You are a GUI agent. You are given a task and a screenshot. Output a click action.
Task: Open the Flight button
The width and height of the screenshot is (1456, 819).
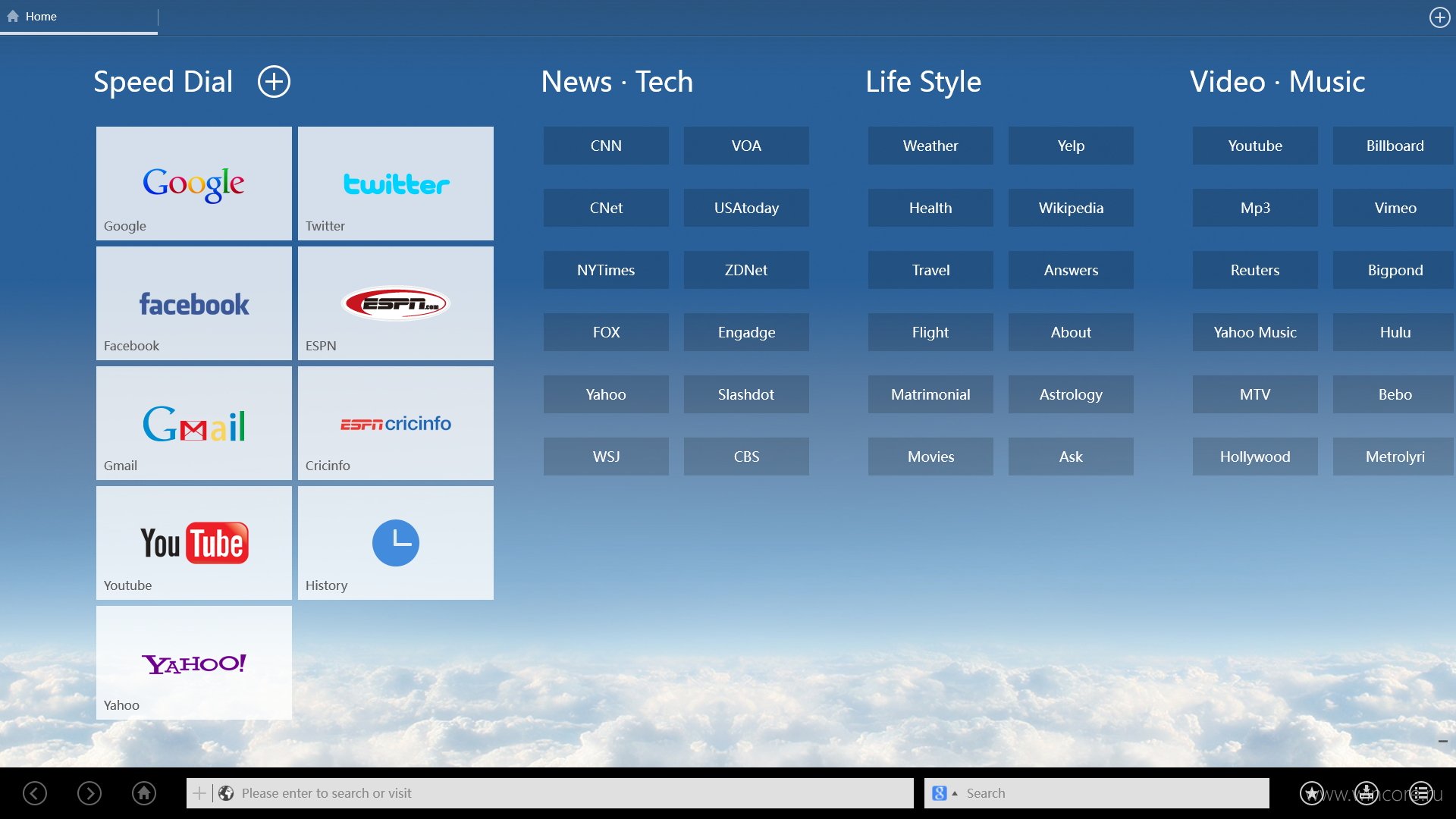(x=930, y=332)
